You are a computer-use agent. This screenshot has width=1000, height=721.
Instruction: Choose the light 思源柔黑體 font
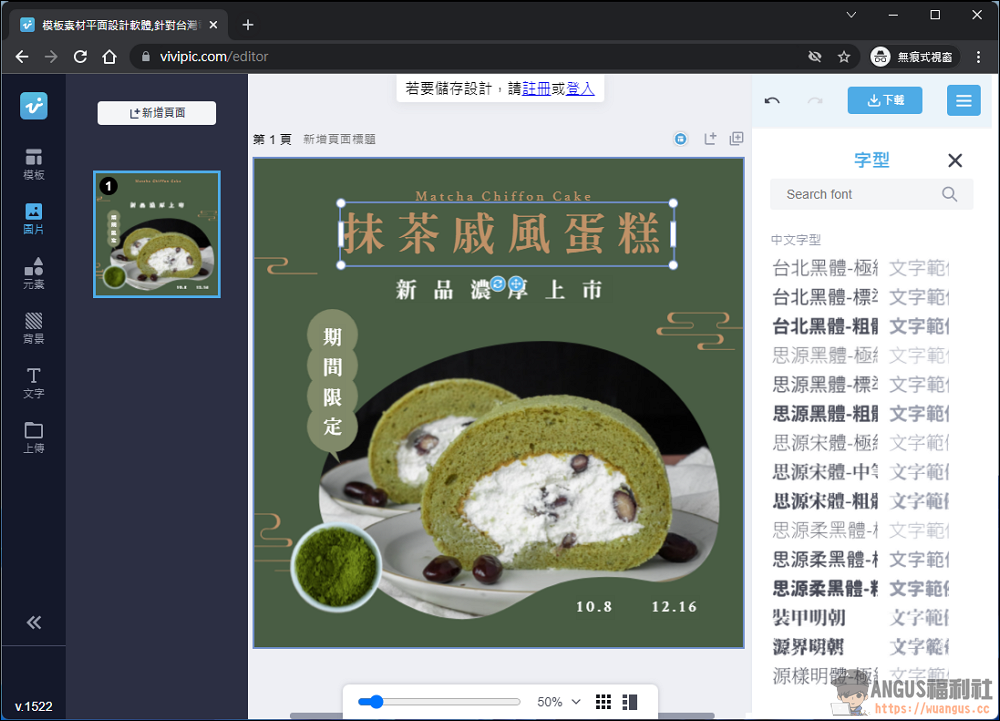[861, 530]
